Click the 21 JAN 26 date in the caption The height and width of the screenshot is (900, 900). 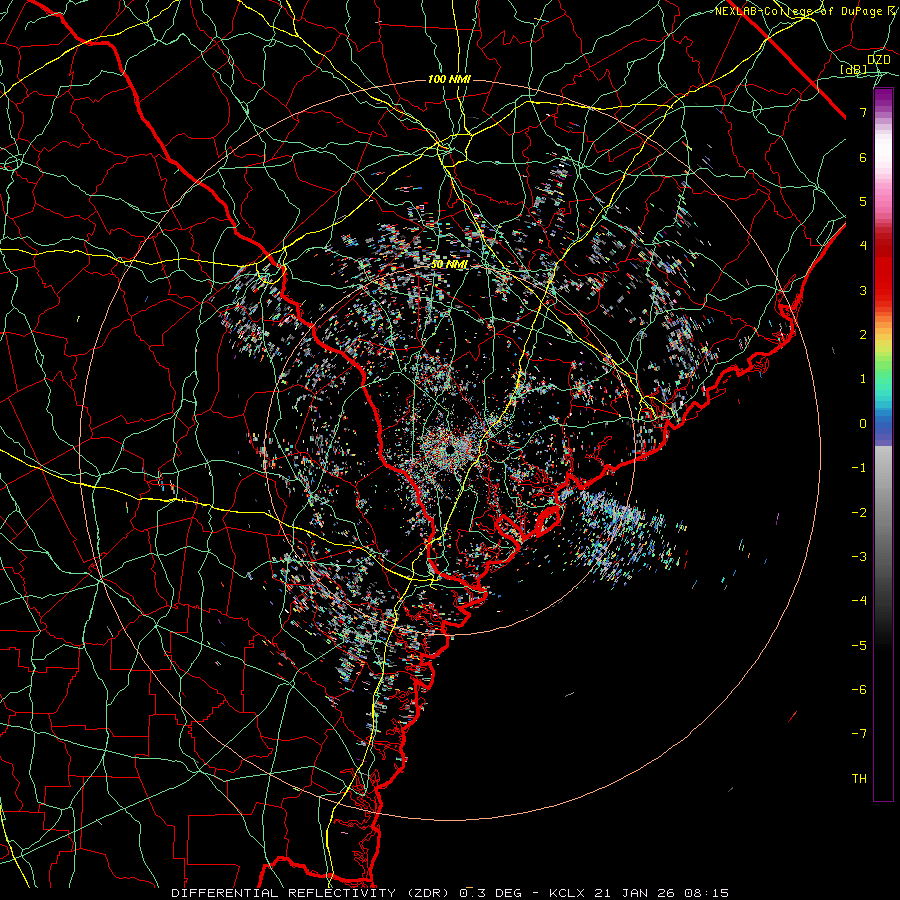pyautogui.click(x=633, y=893)
